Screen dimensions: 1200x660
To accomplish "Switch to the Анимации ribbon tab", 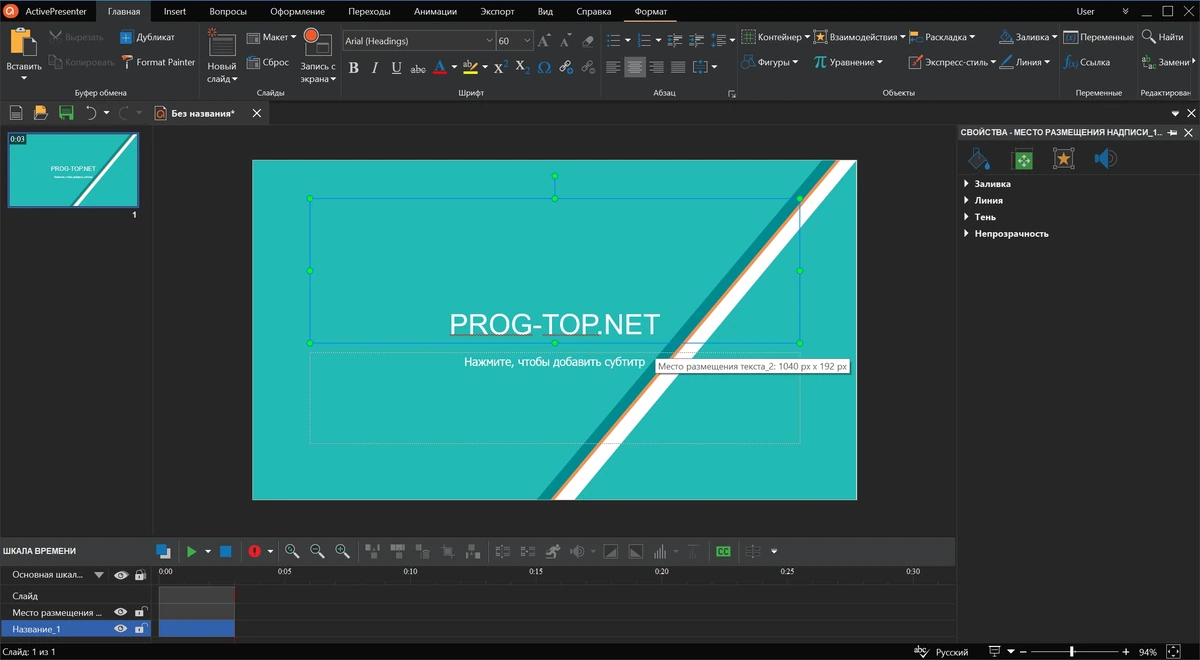I will 435,12.
